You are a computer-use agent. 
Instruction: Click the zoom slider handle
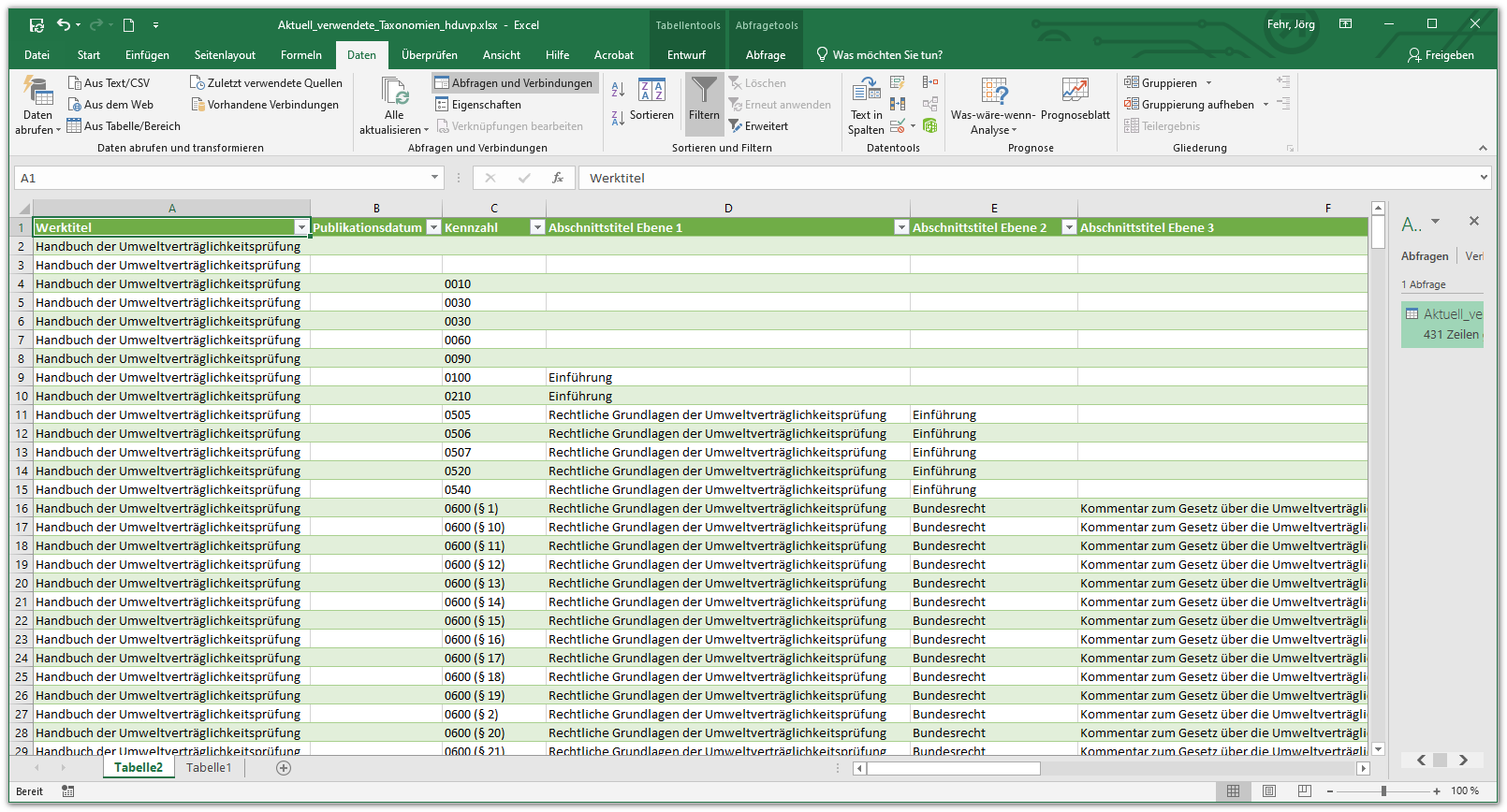(1383, 791)
